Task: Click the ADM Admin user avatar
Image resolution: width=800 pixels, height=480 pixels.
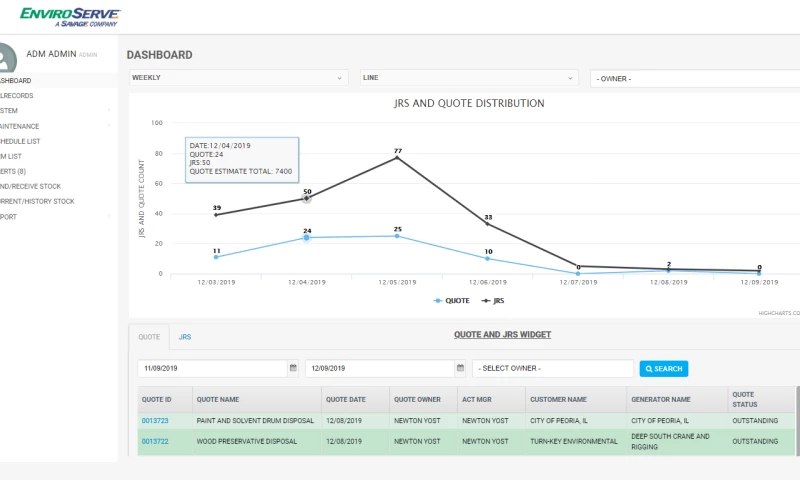Action: coord(8,57)
